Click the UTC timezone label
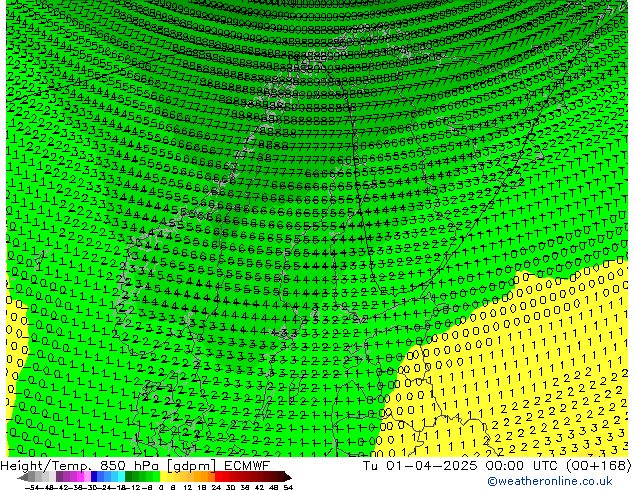The height and width of the screenshot is (490, 634). (x=546, y=466)
